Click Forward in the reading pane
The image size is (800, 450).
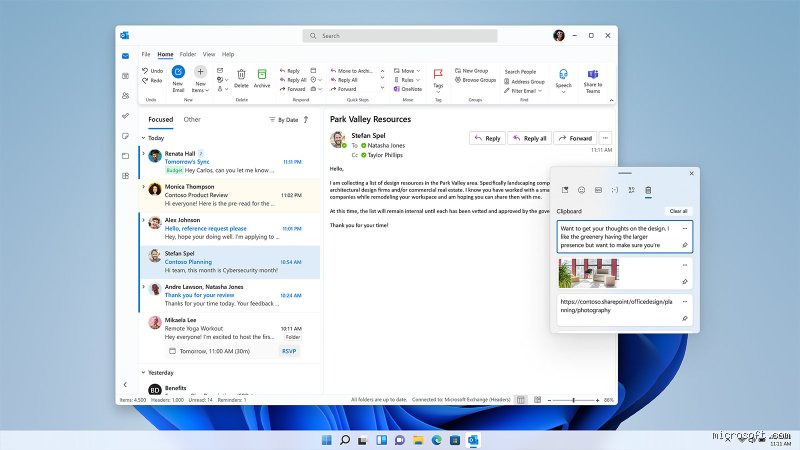coord(575,138)
